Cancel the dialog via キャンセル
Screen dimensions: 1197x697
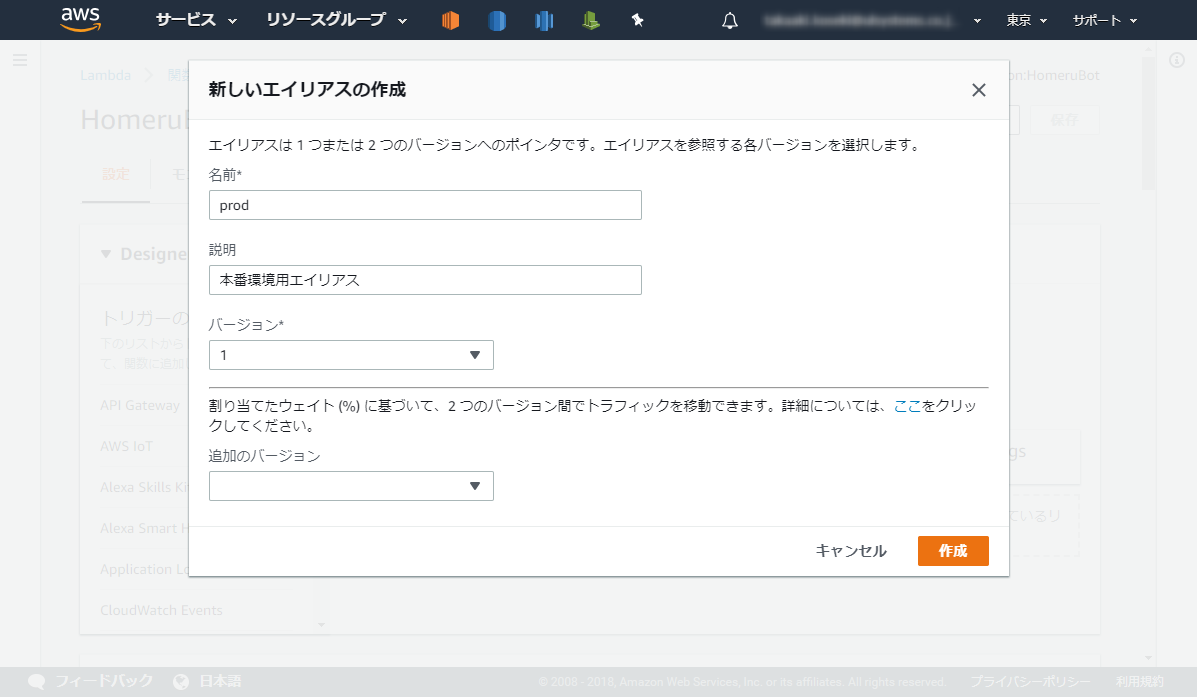pos(849,550)
